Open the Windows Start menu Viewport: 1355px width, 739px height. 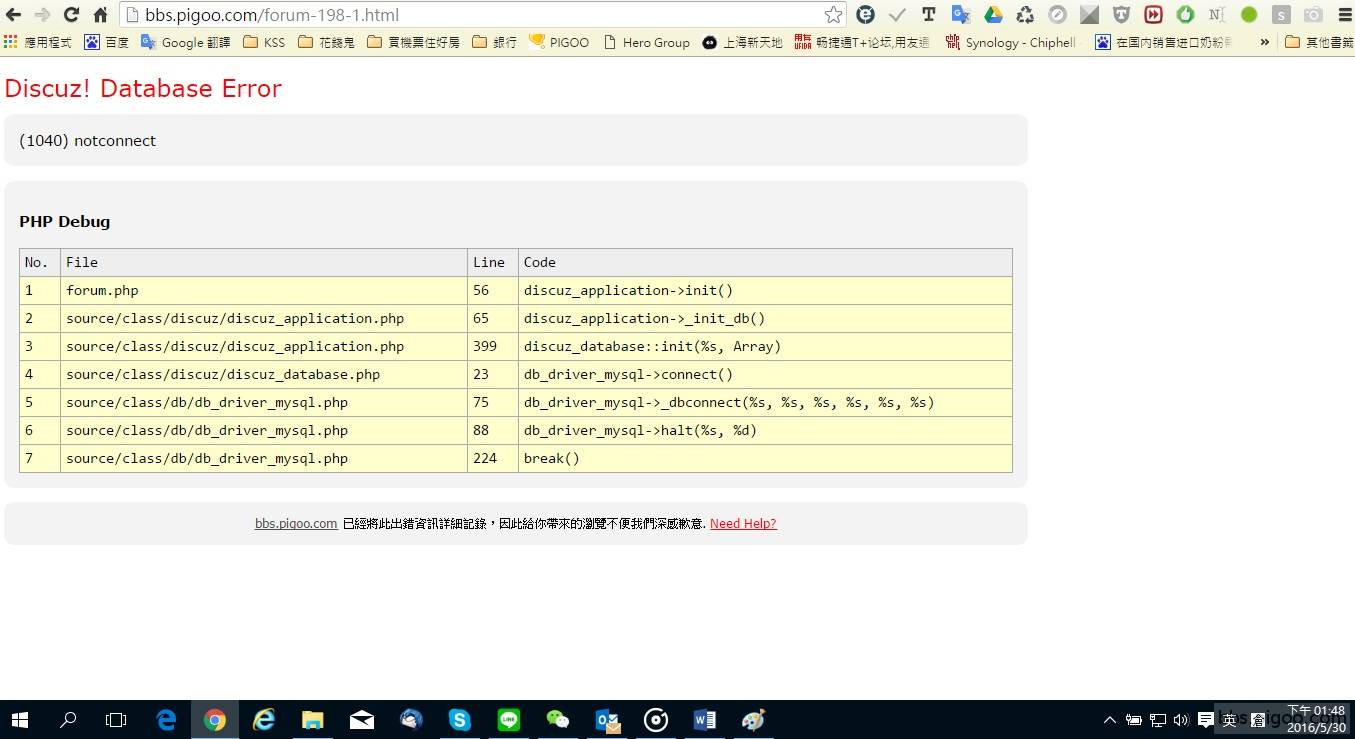19,720
